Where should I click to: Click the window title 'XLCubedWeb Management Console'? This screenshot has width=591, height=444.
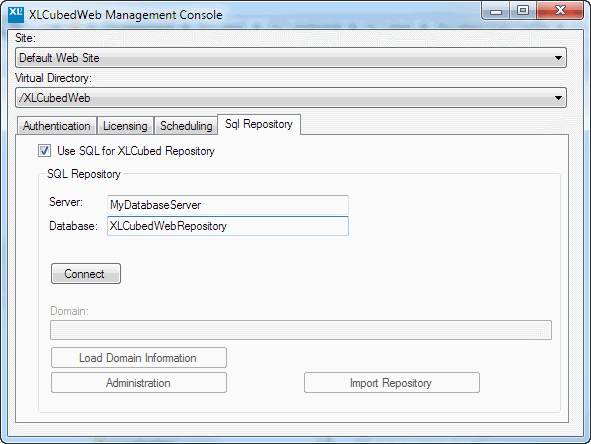pyautogui.click(x=126, y=15)
